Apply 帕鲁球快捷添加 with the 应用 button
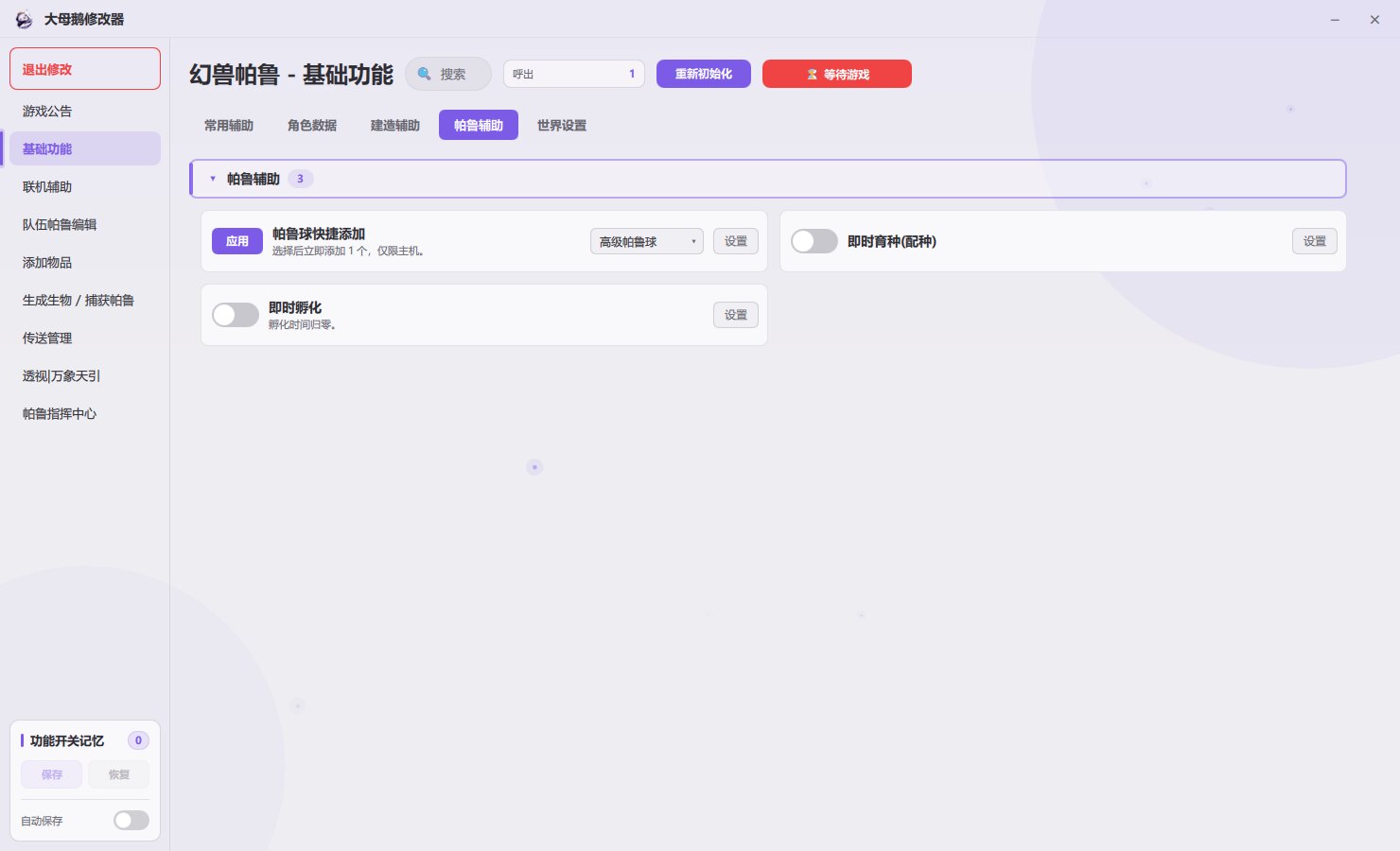 click(237, 241)
